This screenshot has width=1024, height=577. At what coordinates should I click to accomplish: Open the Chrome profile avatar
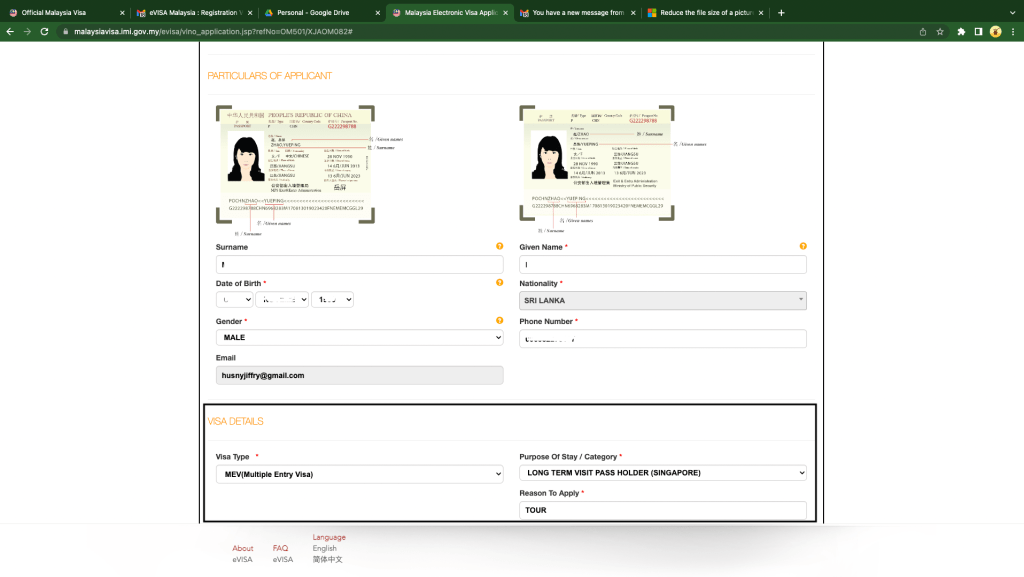click(995, 31)
